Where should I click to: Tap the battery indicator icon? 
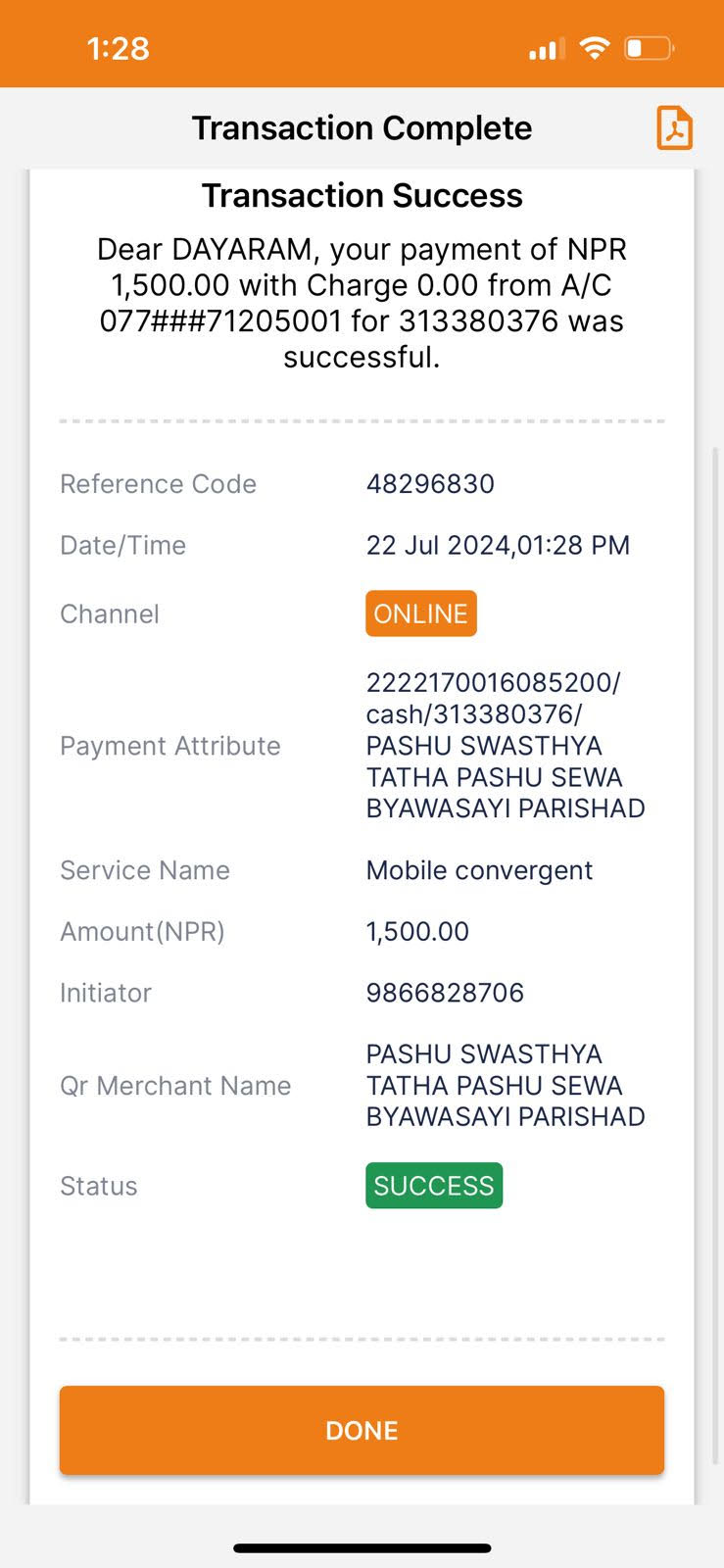649,48
